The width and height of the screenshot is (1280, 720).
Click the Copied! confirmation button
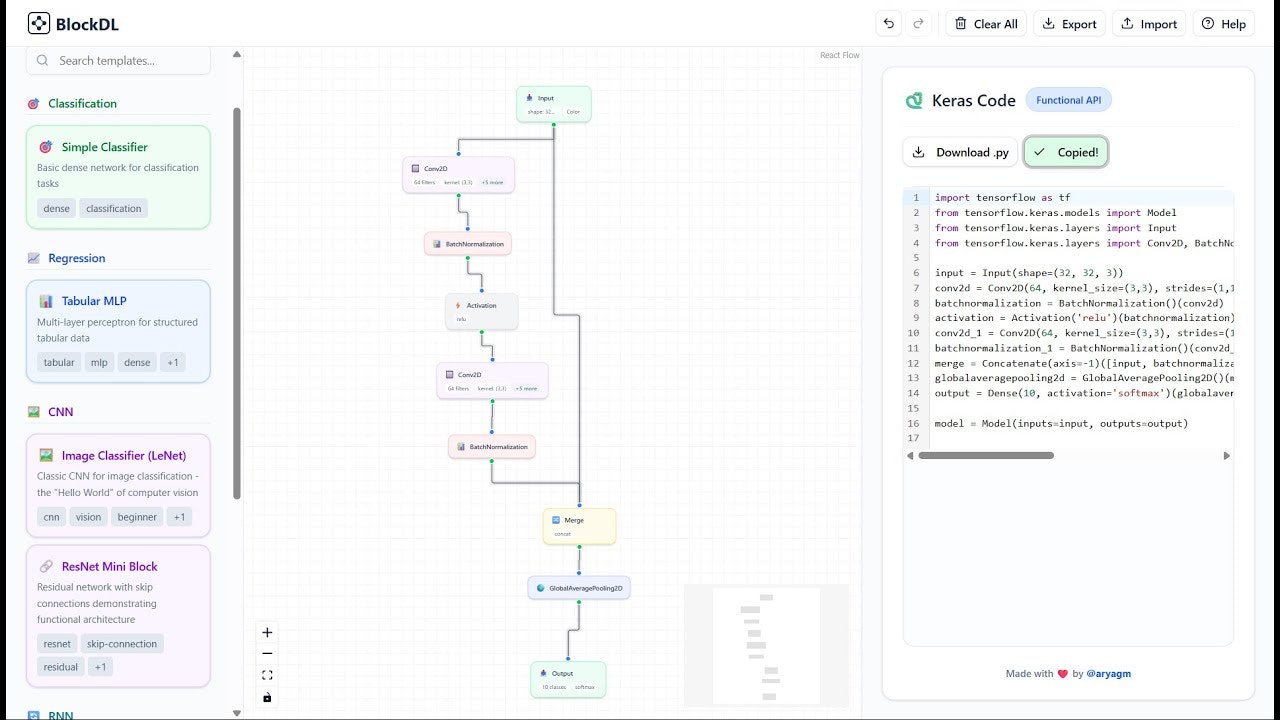pyautogui.click(x=1065, y=152)
